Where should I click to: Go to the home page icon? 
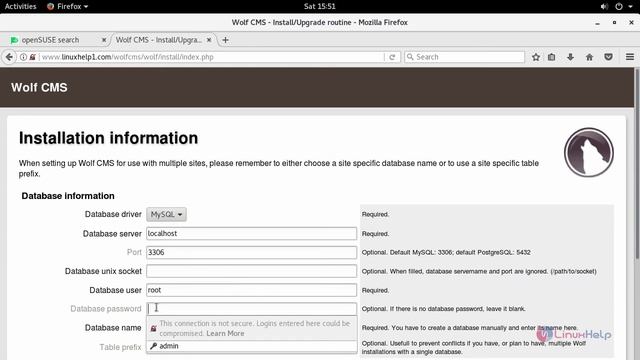click(589, 57)
